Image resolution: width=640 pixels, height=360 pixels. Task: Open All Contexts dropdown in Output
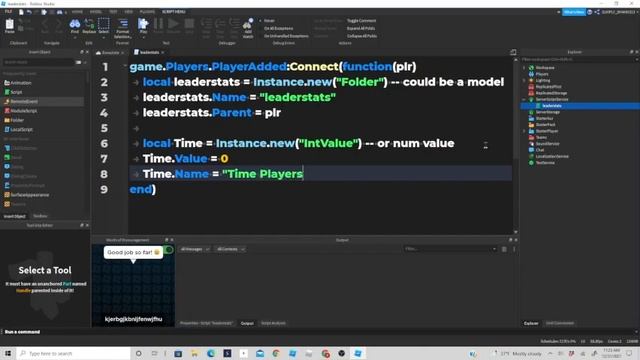coord(231,249)
